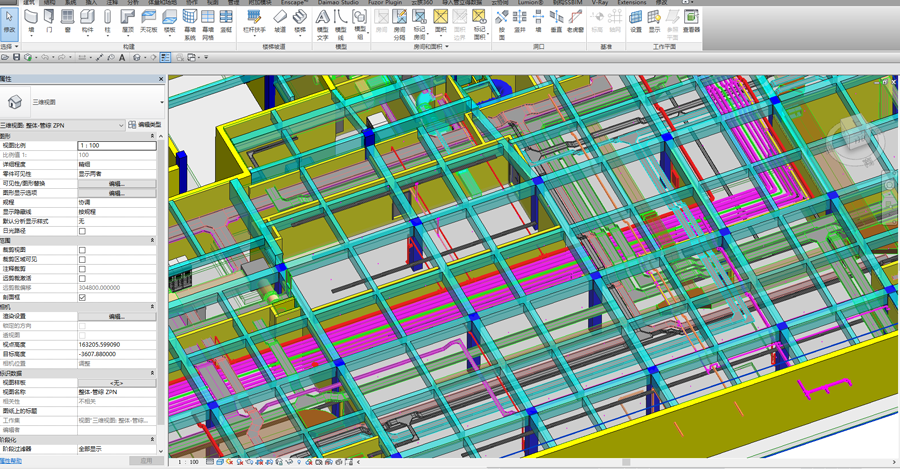Screen dimensions: 900x469
Task: Click the Component (构件) tool
Action: [x=87, y=21]
